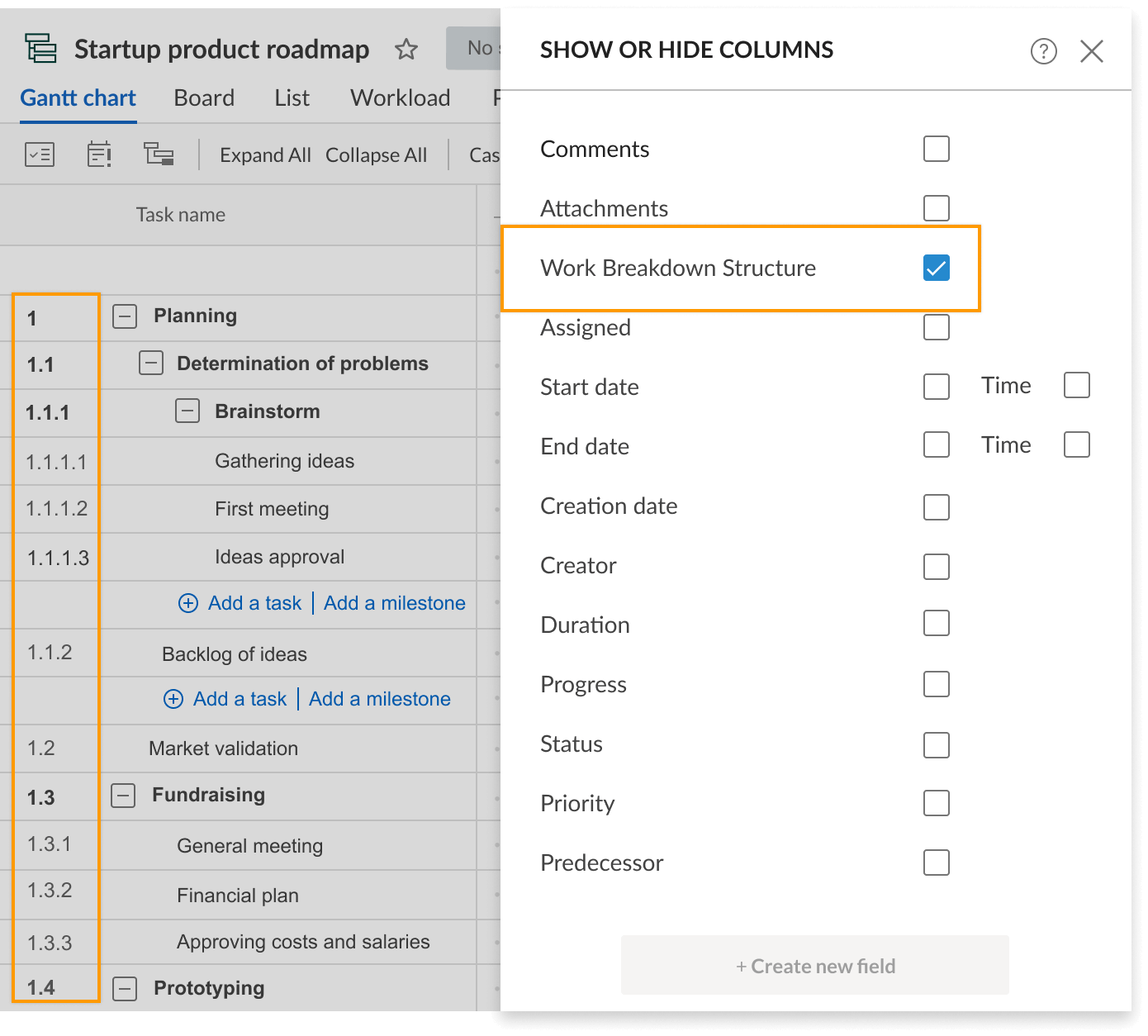Click the Gantt chart project logo icon

40,48
